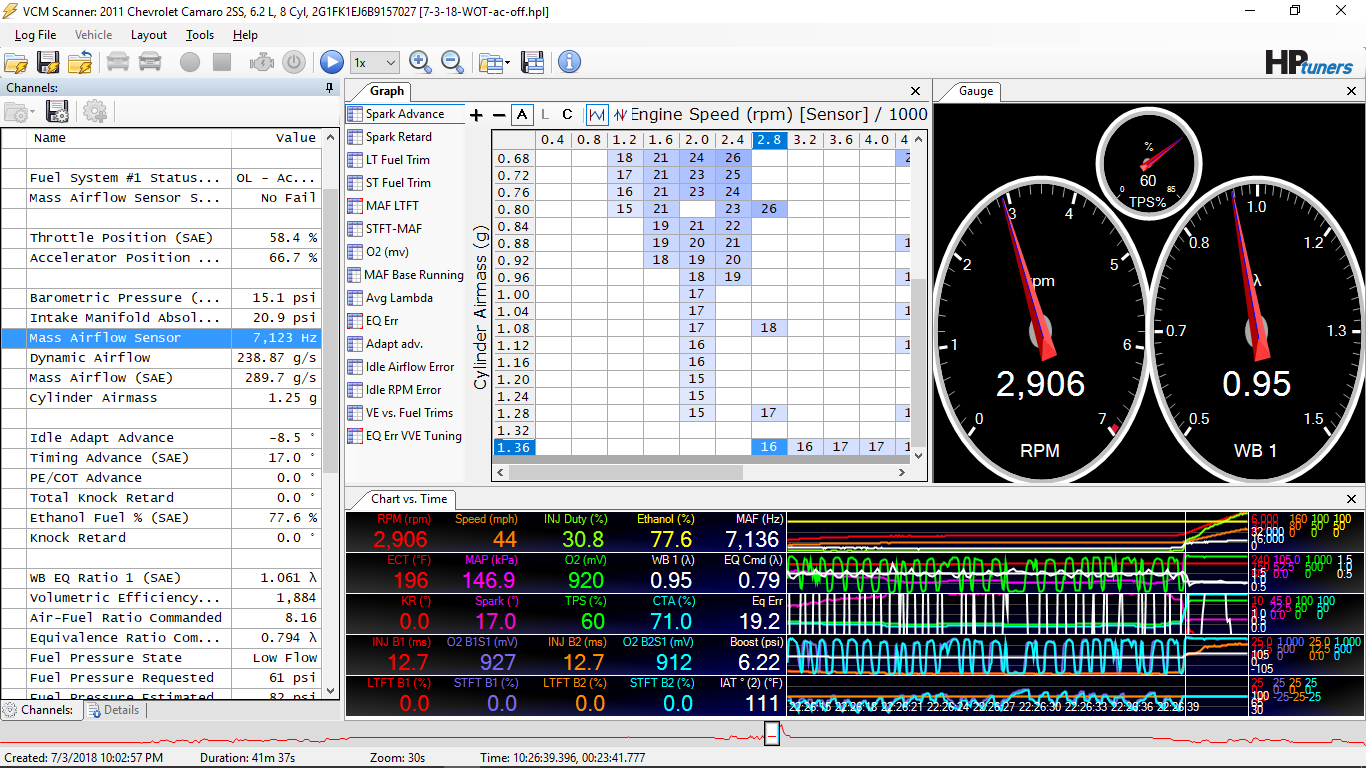
Task: Select the EQ Err VVE Tuning table
Action: (x=413, y=436)
